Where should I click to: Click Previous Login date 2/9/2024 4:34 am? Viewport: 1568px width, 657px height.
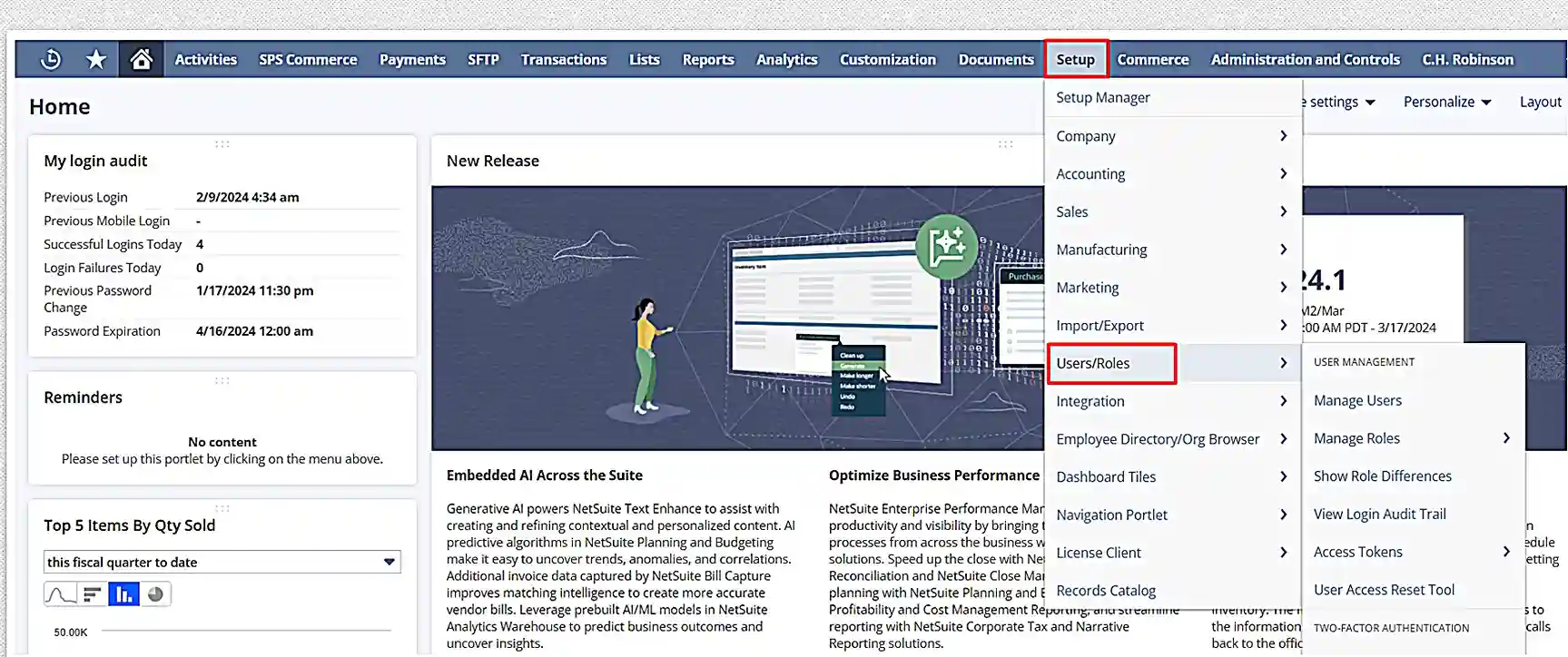(247, 197)
